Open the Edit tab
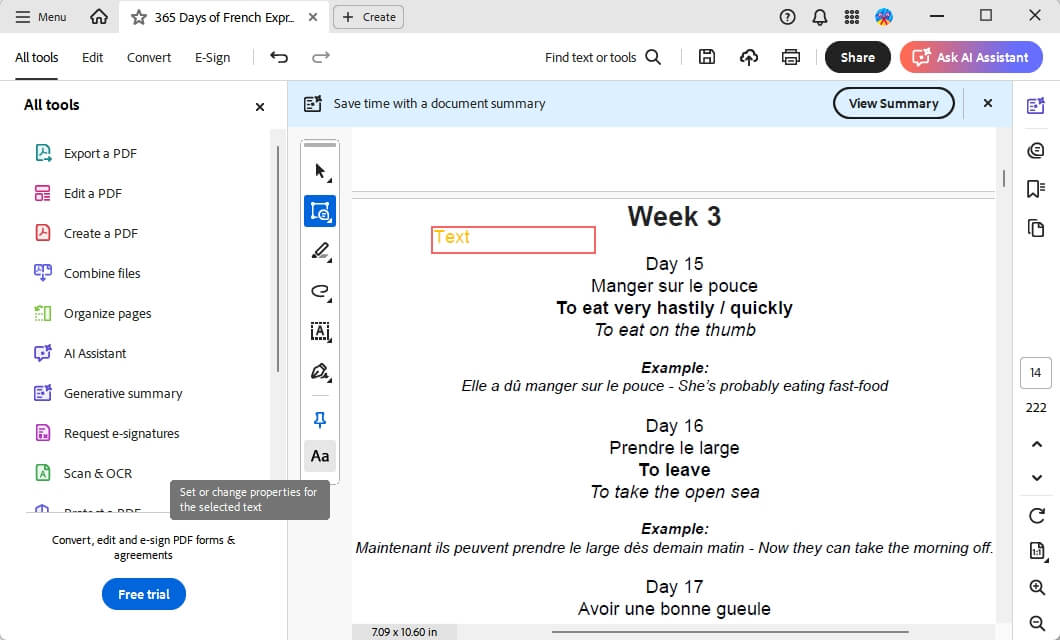Viewport: 1060px width, 640px height. point(93,57)
